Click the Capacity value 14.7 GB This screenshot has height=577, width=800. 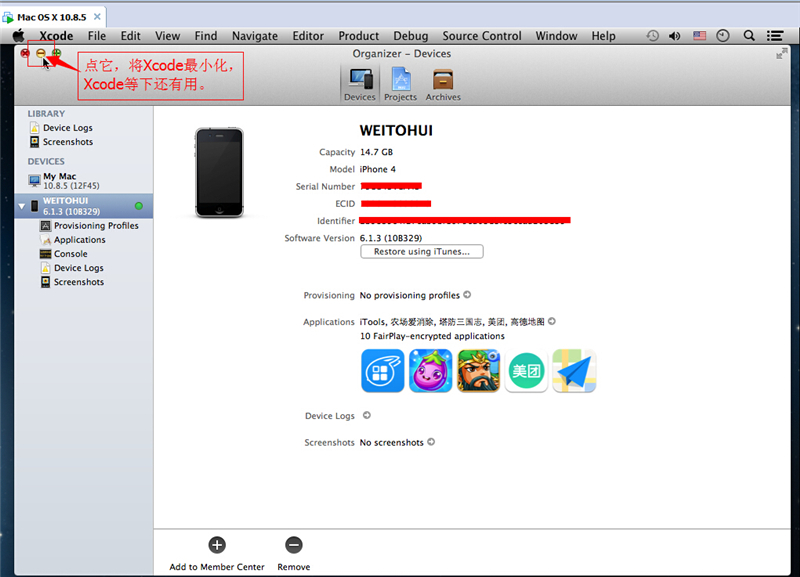[377, 152]
